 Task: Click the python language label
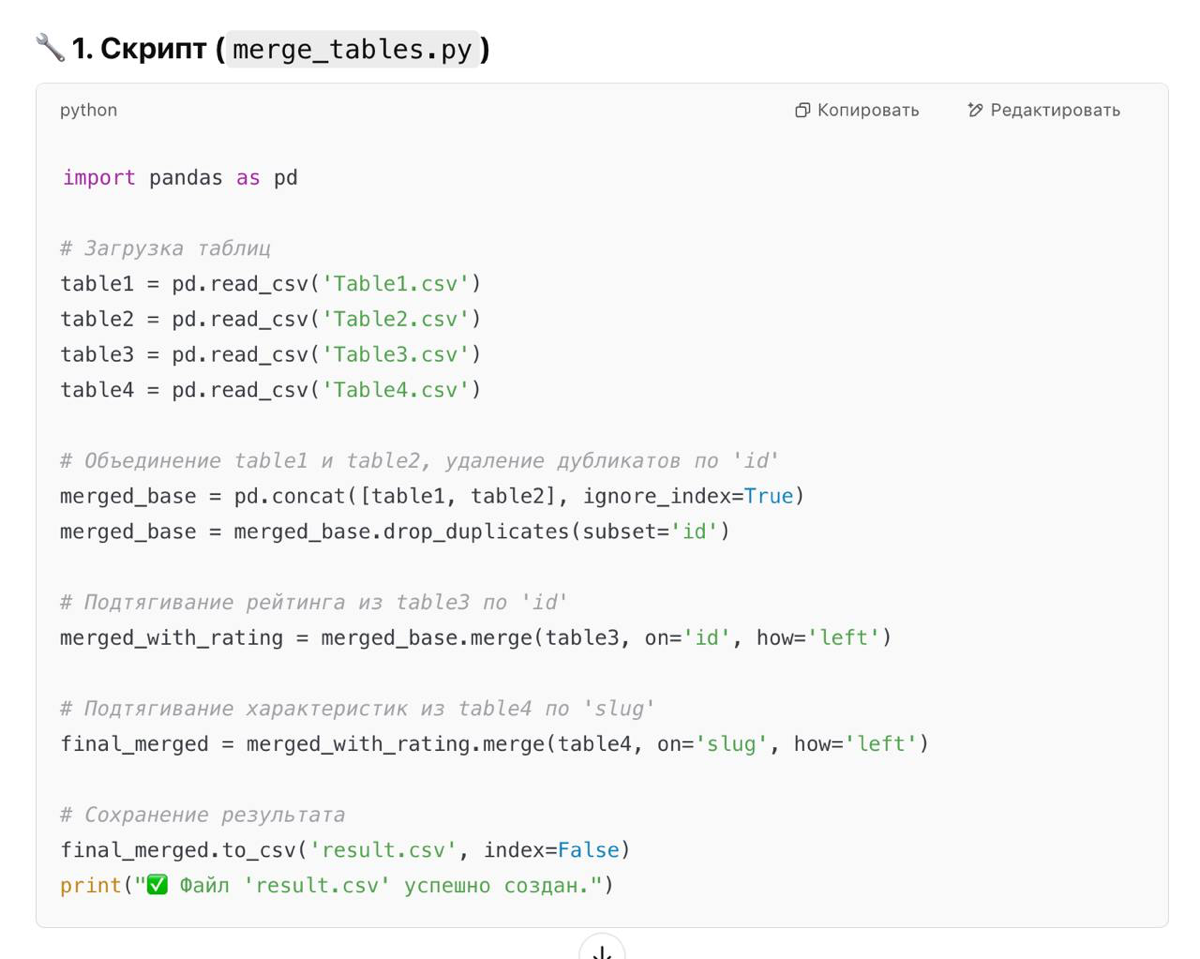pos(88,110)
